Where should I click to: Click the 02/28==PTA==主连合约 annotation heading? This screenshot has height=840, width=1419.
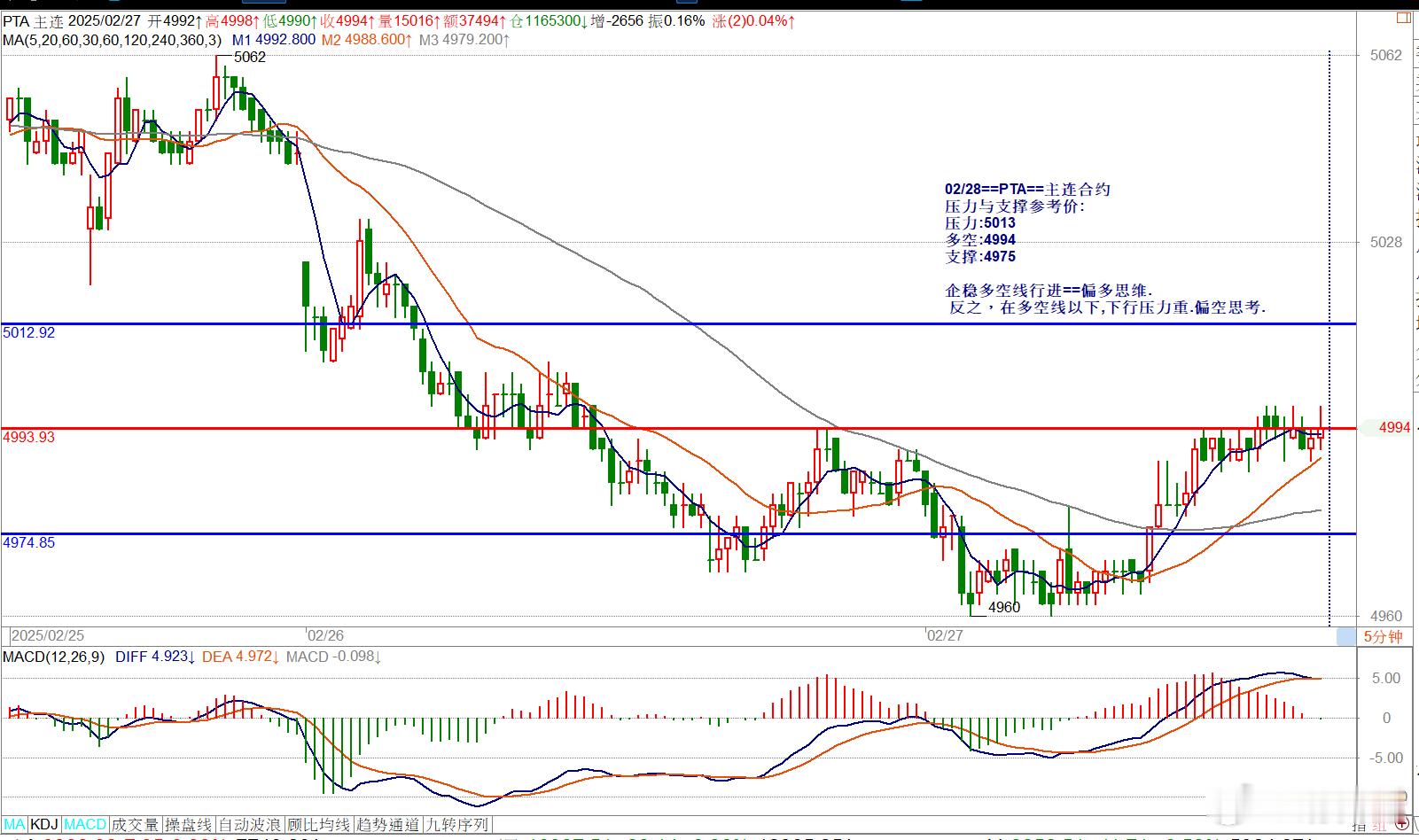click(x=1027, y=190)
